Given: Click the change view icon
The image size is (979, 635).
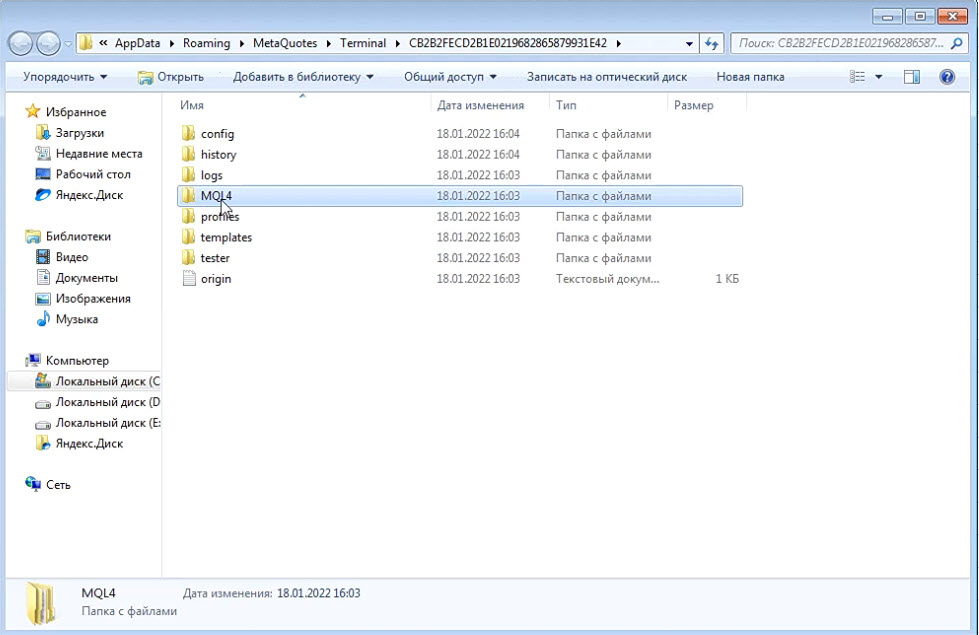Looking at the screenshot, I should 858,77.
